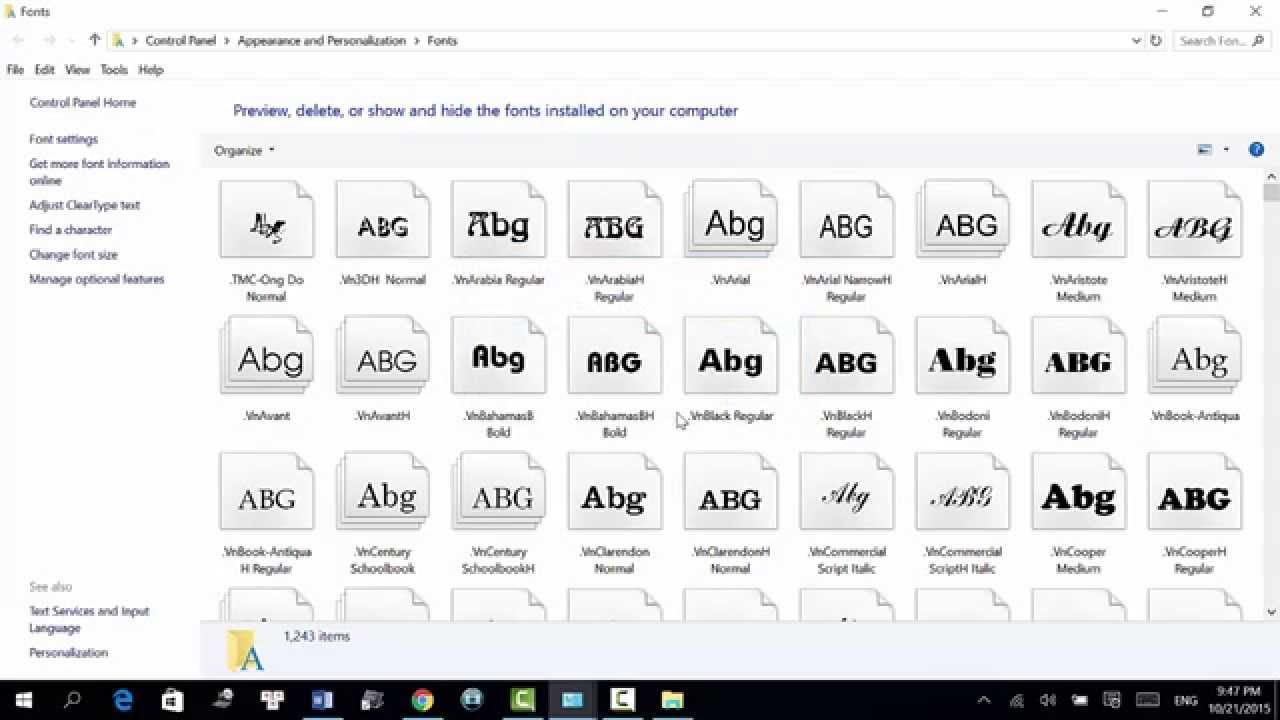The height and width of the screenshot is (720, 1280).
Task: Expand the recent locations arrow
Action: pyautogui.click(x=70, y=41)
